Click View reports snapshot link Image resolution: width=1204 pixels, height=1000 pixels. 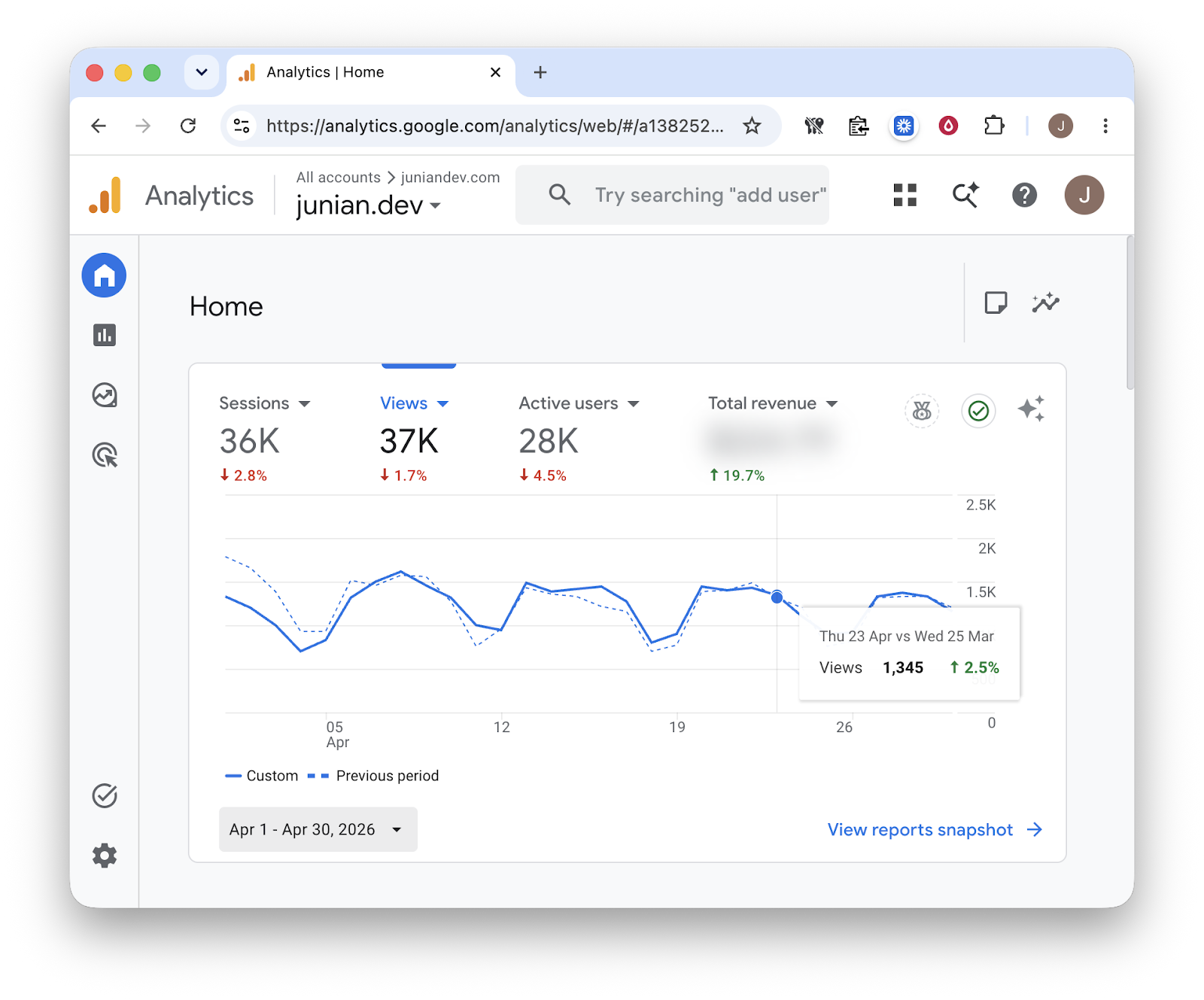click(935, 829)
